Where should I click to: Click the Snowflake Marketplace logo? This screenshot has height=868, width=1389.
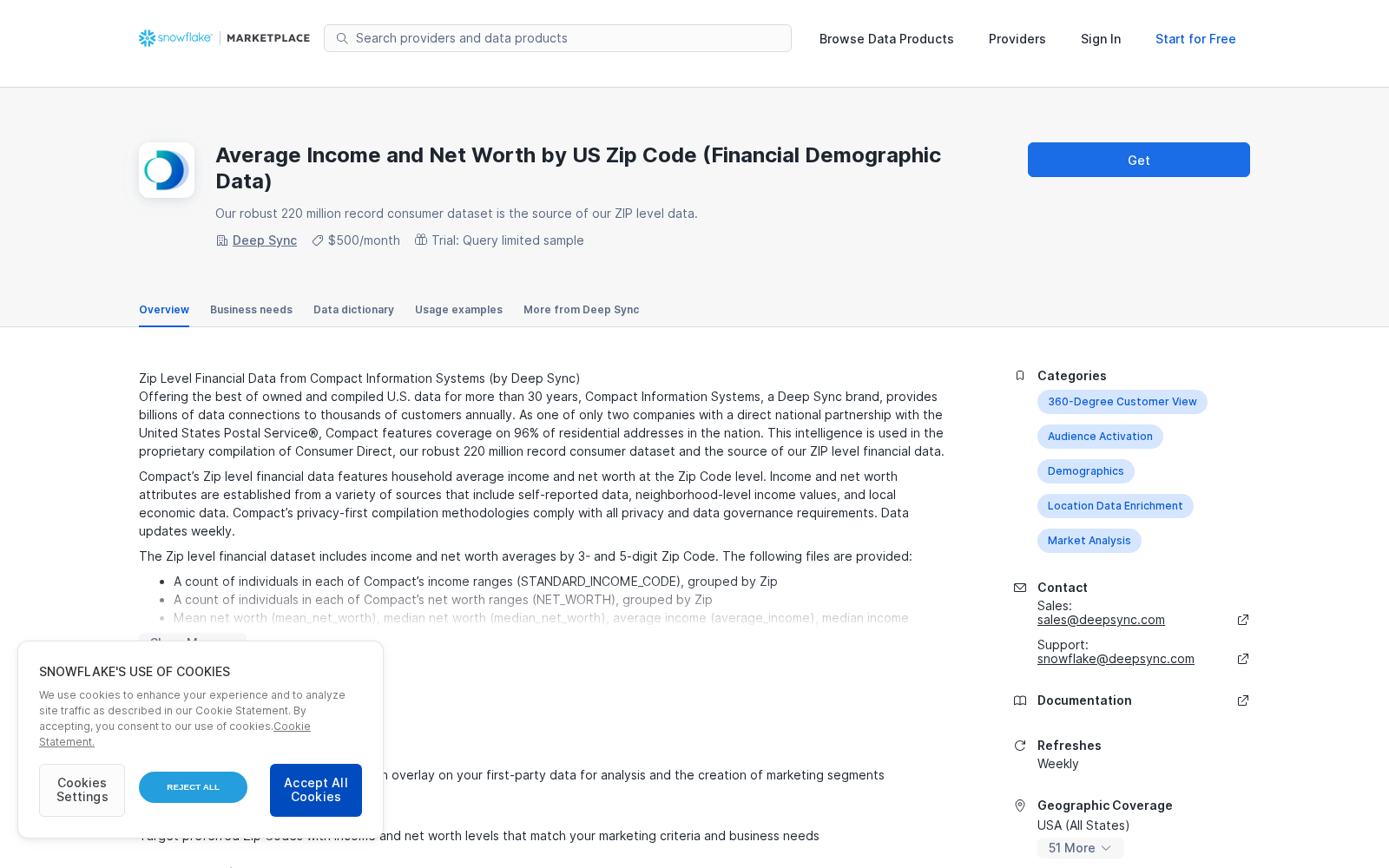pyautogui.click(x=224, y=38)
